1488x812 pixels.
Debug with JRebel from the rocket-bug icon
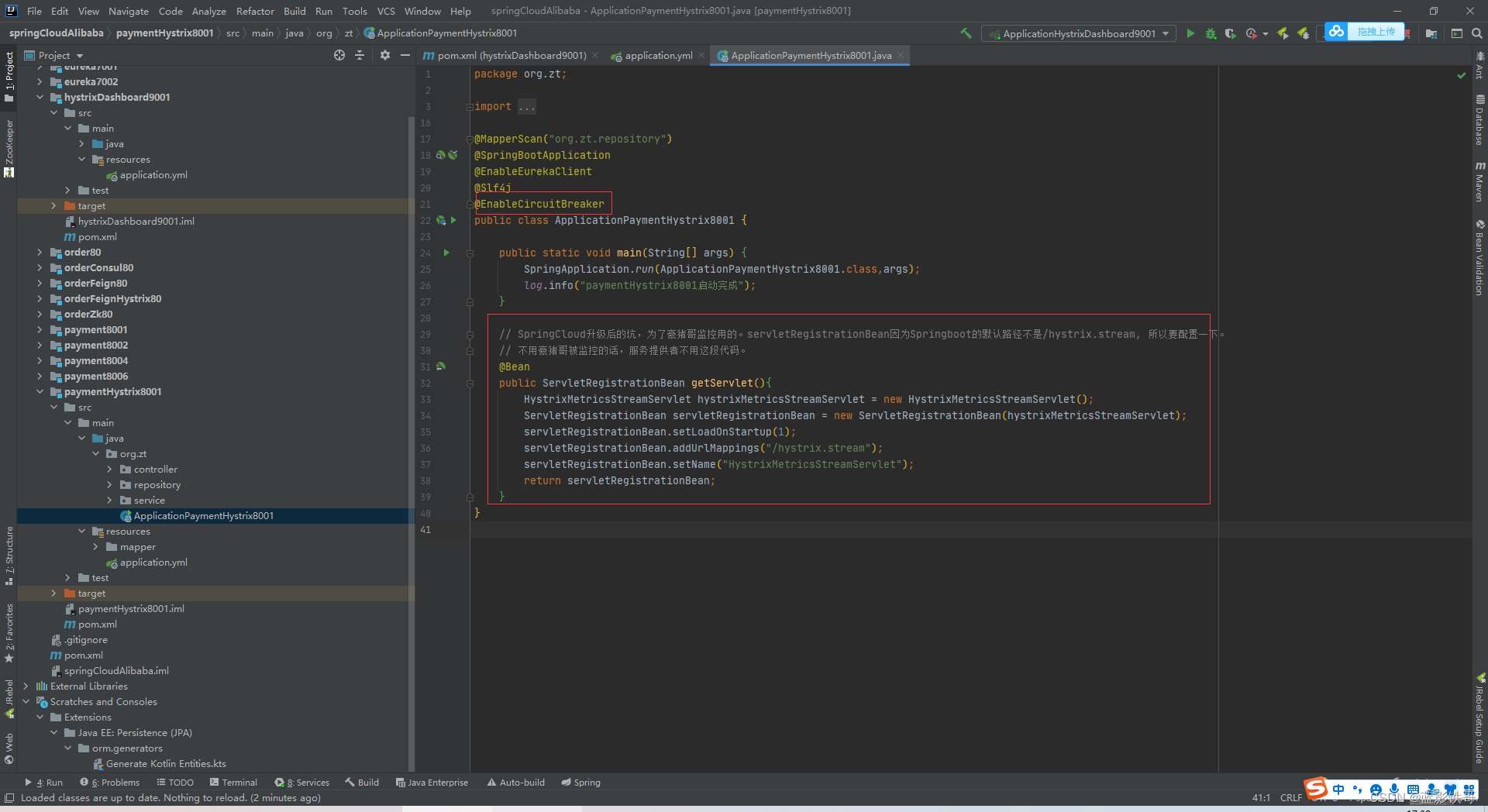1304,33
